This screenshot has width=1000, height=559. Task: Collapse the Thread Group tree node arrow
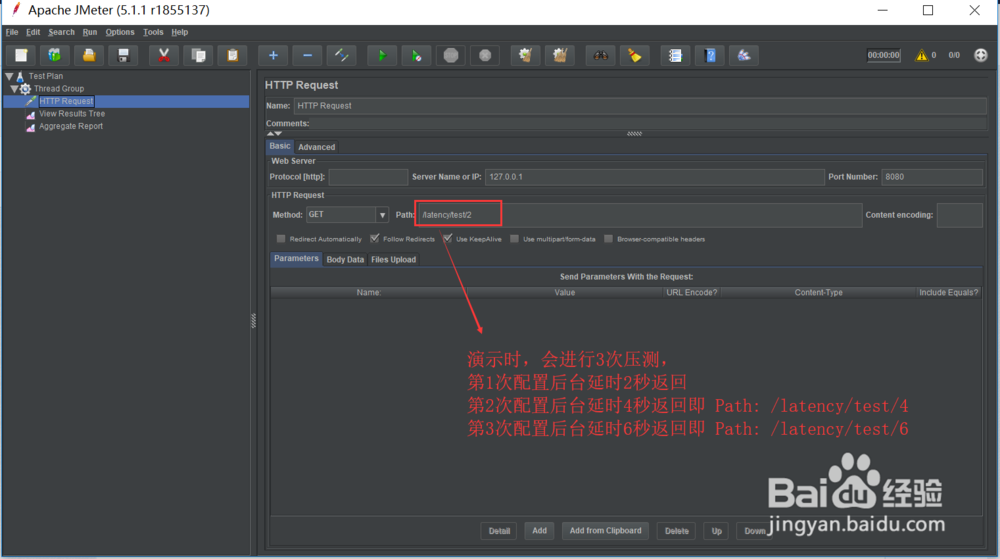(x=14, y=89)
